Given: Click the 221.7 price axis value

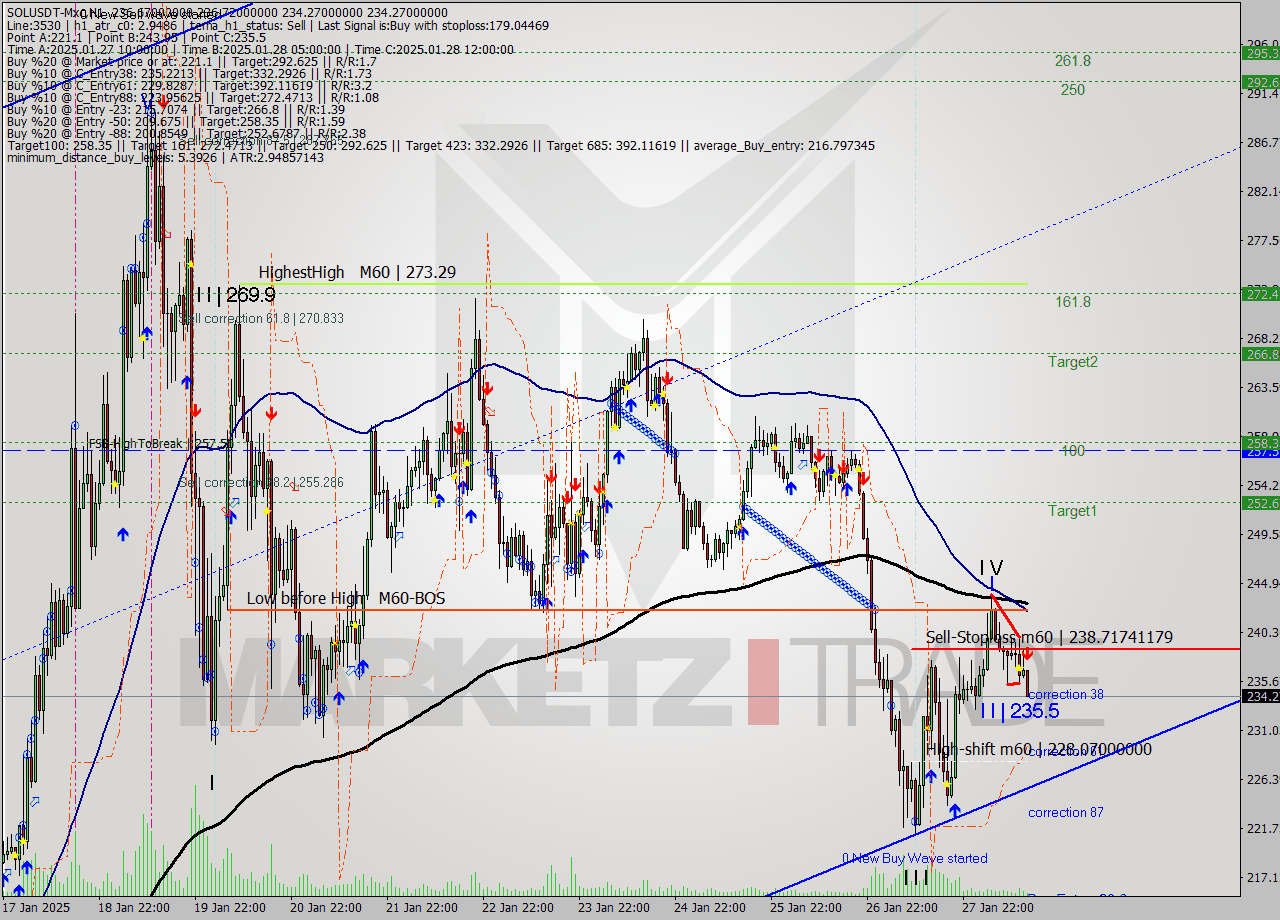Looking at the screenshot, I should 1262,828.
